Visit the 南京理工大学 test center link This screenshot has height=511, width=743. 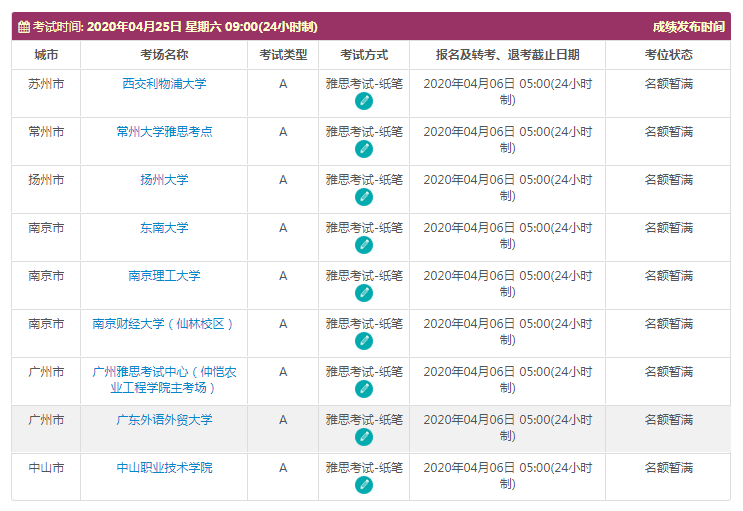[164, 276]
